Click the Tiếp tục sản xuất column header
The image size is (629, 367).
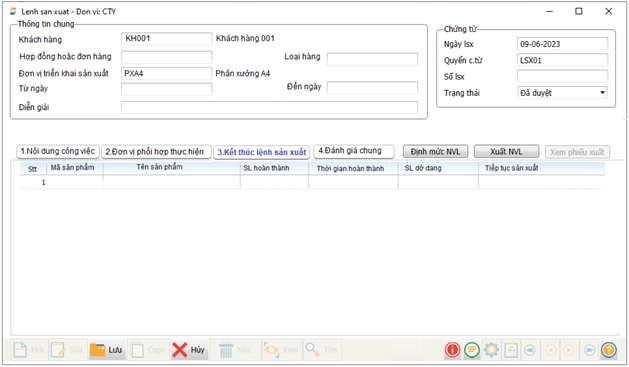542,168
